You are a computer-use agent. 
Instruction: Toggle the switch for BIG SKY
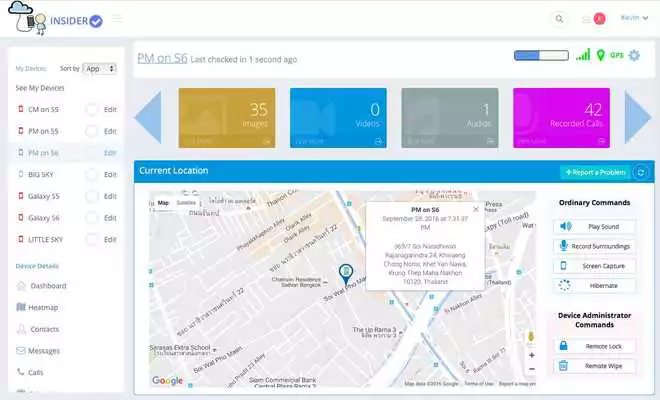[91, 174]
